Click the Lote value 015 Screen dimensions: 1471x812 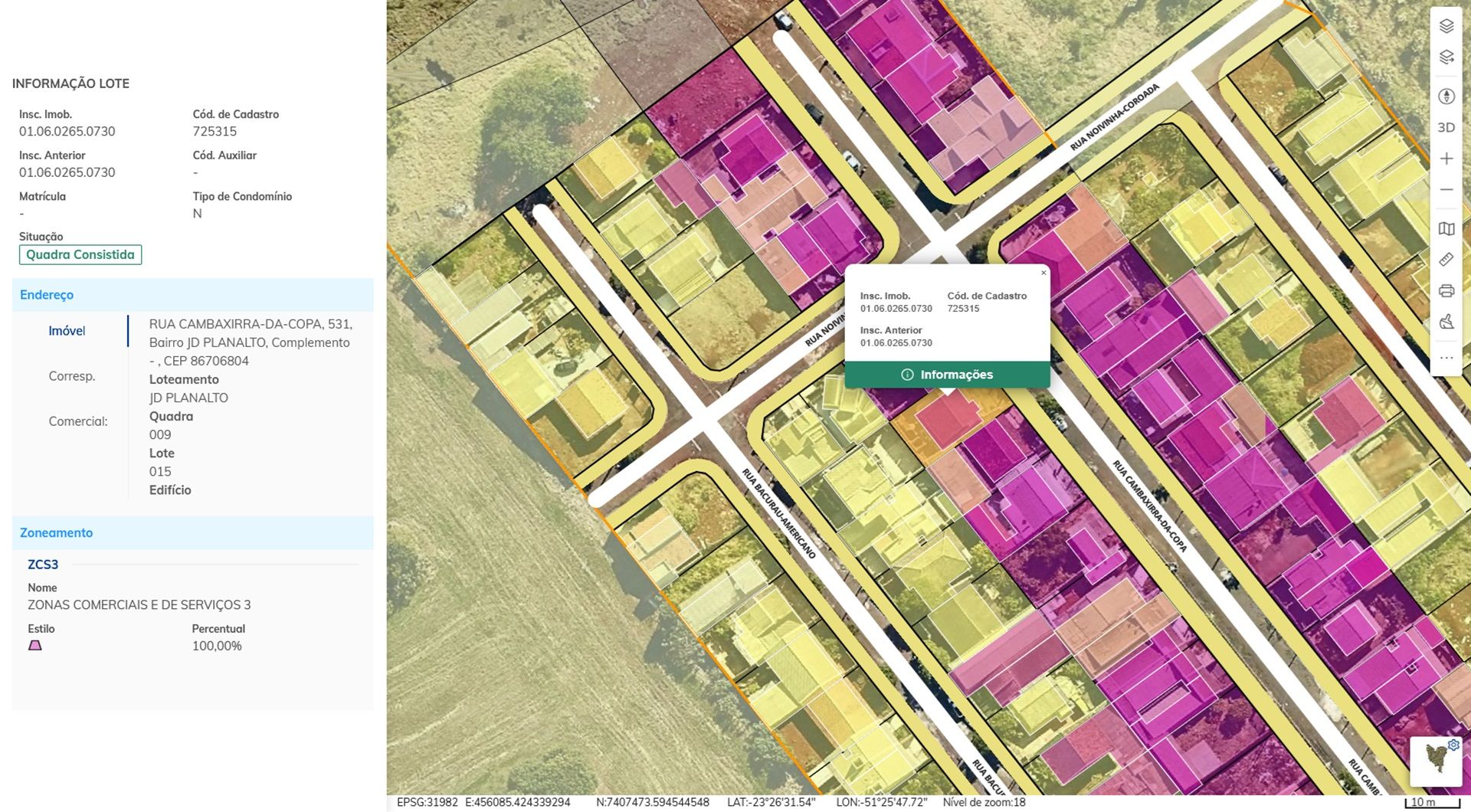coord(160,472)
